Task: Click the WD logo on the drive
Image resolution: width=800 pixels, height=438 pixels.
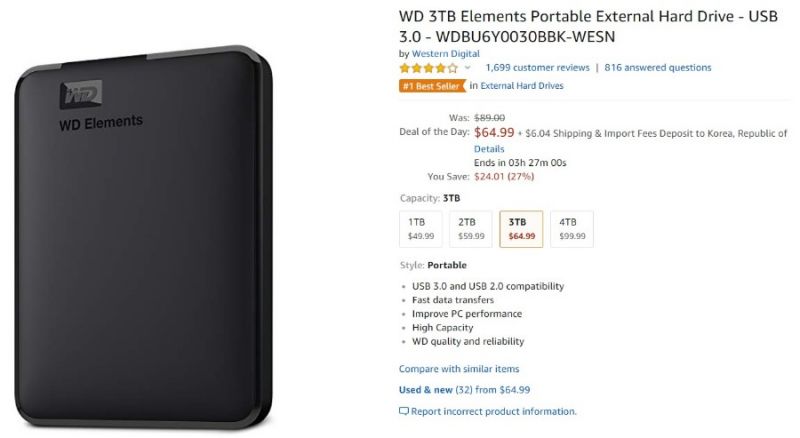Action: pyautogui.click(x=79, y=96)
